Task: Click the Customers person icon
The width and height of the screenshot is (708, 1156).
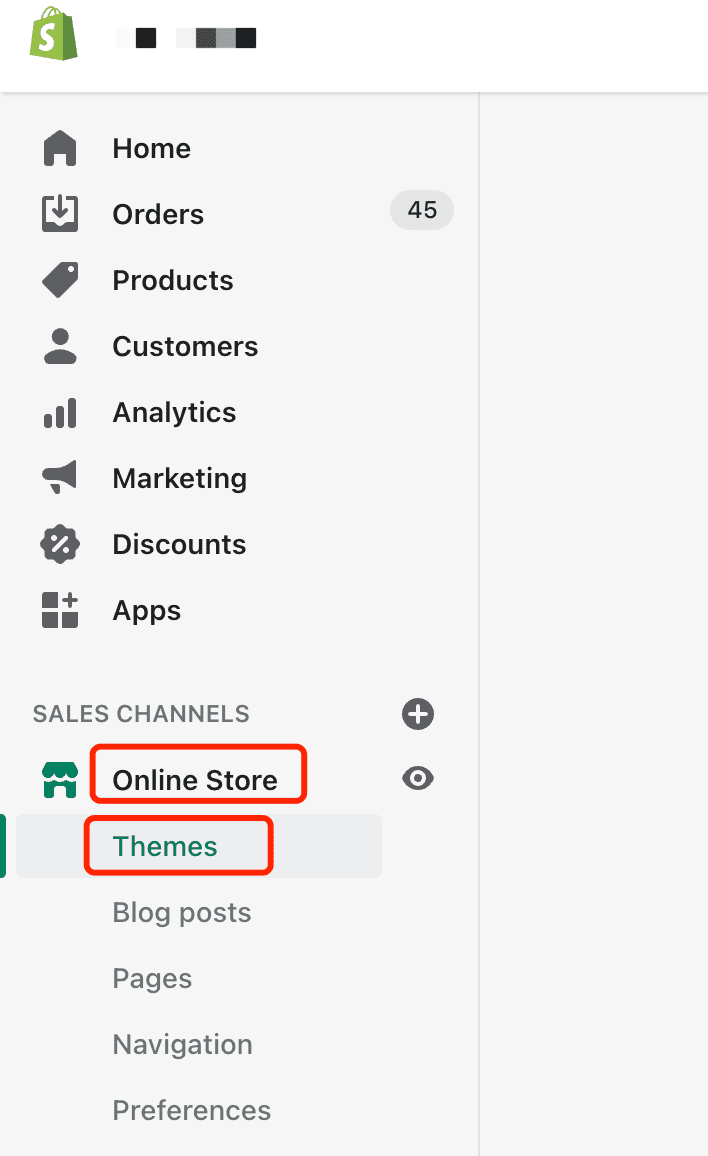Action: click(x=60, y=347)
